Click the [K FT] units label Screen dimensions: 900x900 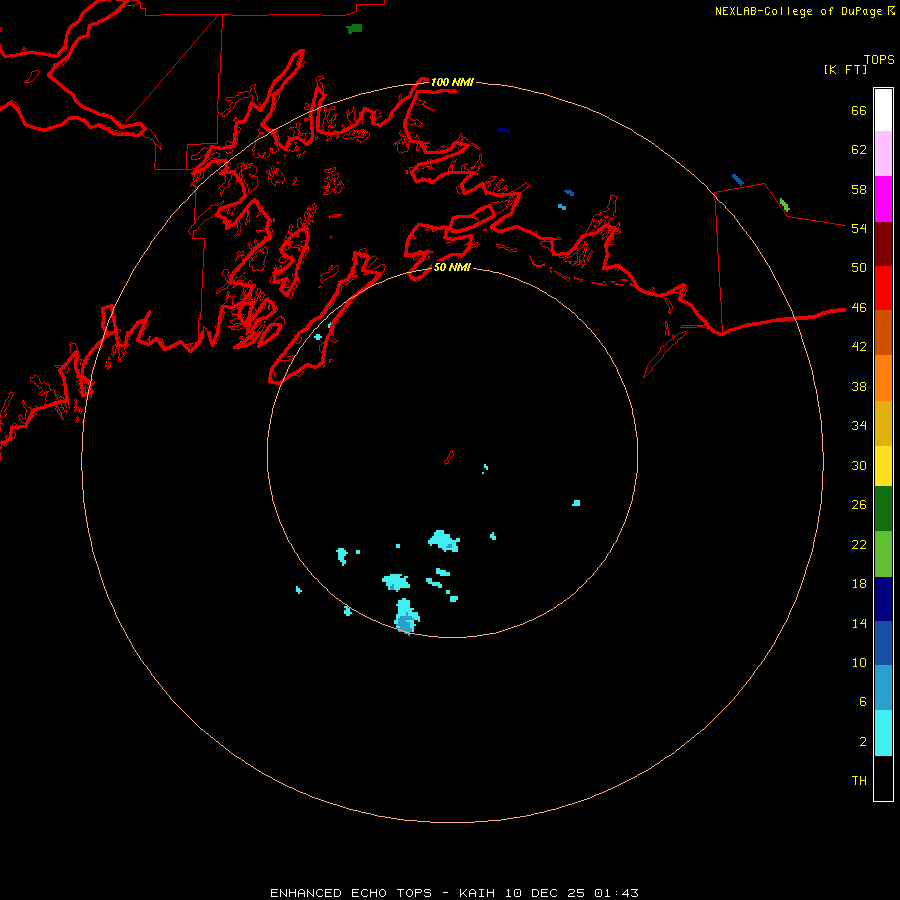click(845, 69)
